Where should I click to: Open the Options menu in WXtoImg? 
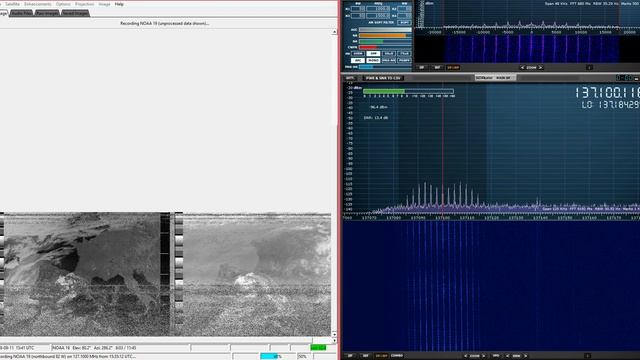(x=63, y=4)
